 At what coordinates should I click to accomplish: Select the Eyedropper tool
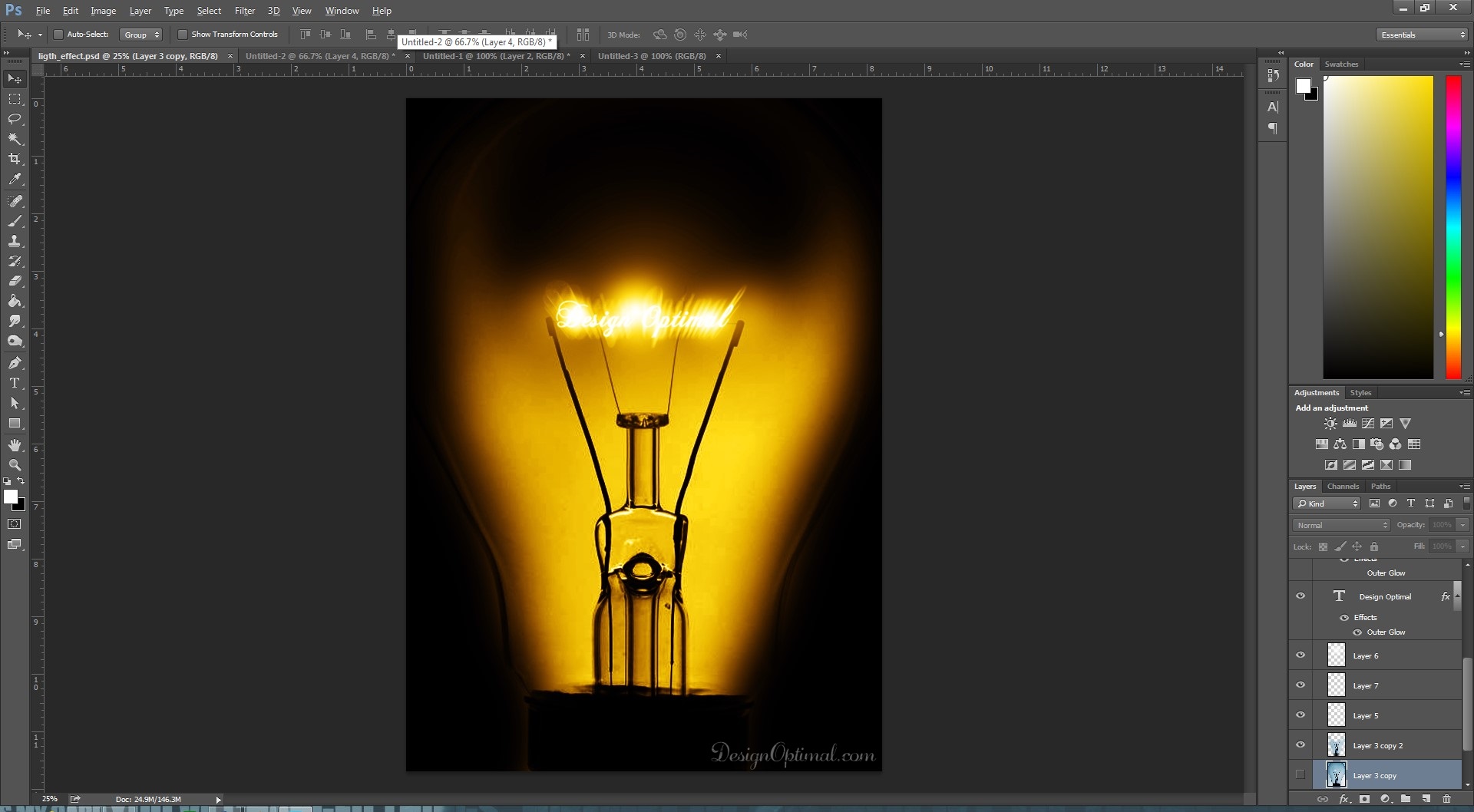pyautogui.click(x=15, y=179)
